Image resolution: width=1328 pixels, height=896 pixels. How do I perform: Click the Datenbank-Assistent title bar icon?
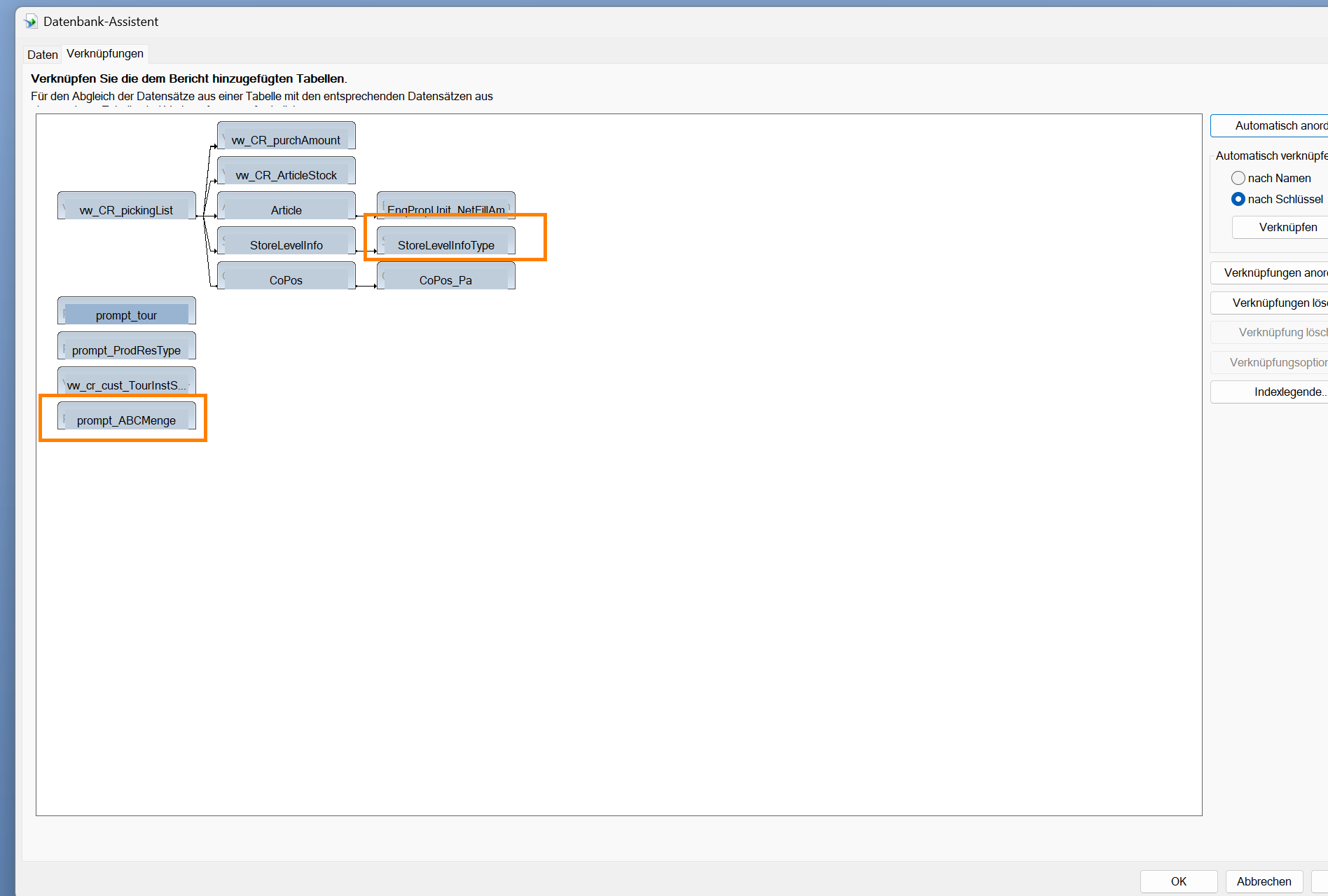[x=30, y=22]
